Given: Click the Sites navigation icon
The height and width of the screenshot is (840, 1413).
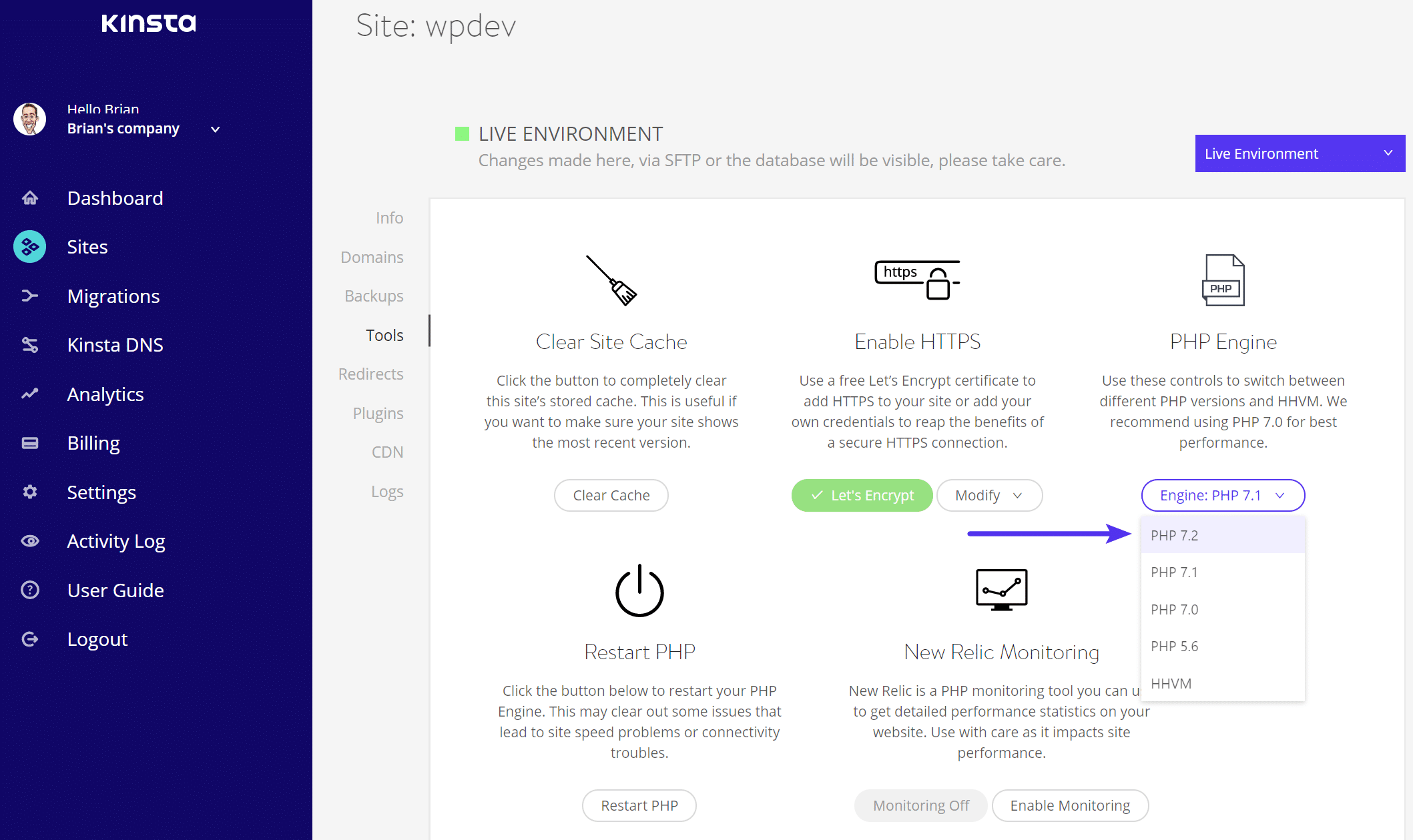Looking at the screenshot, I should pyautogui.click(x=30, y=247).
